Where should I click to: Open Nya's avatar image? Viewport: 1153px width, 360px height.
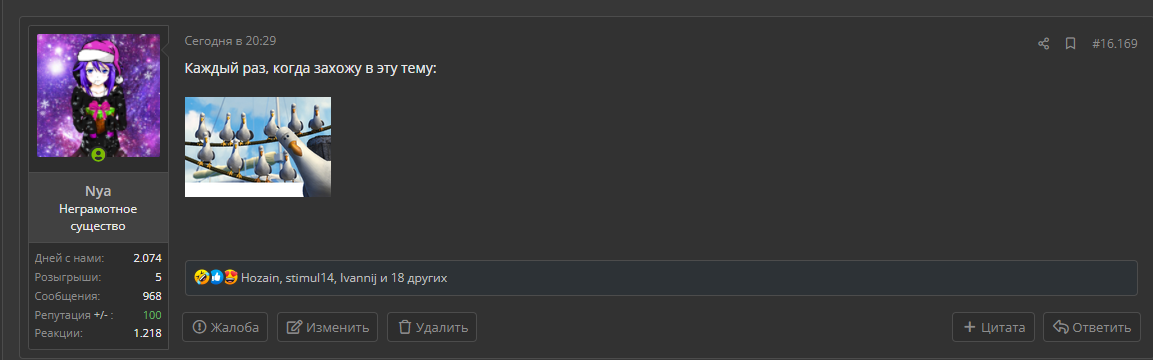tap(99, 96)
